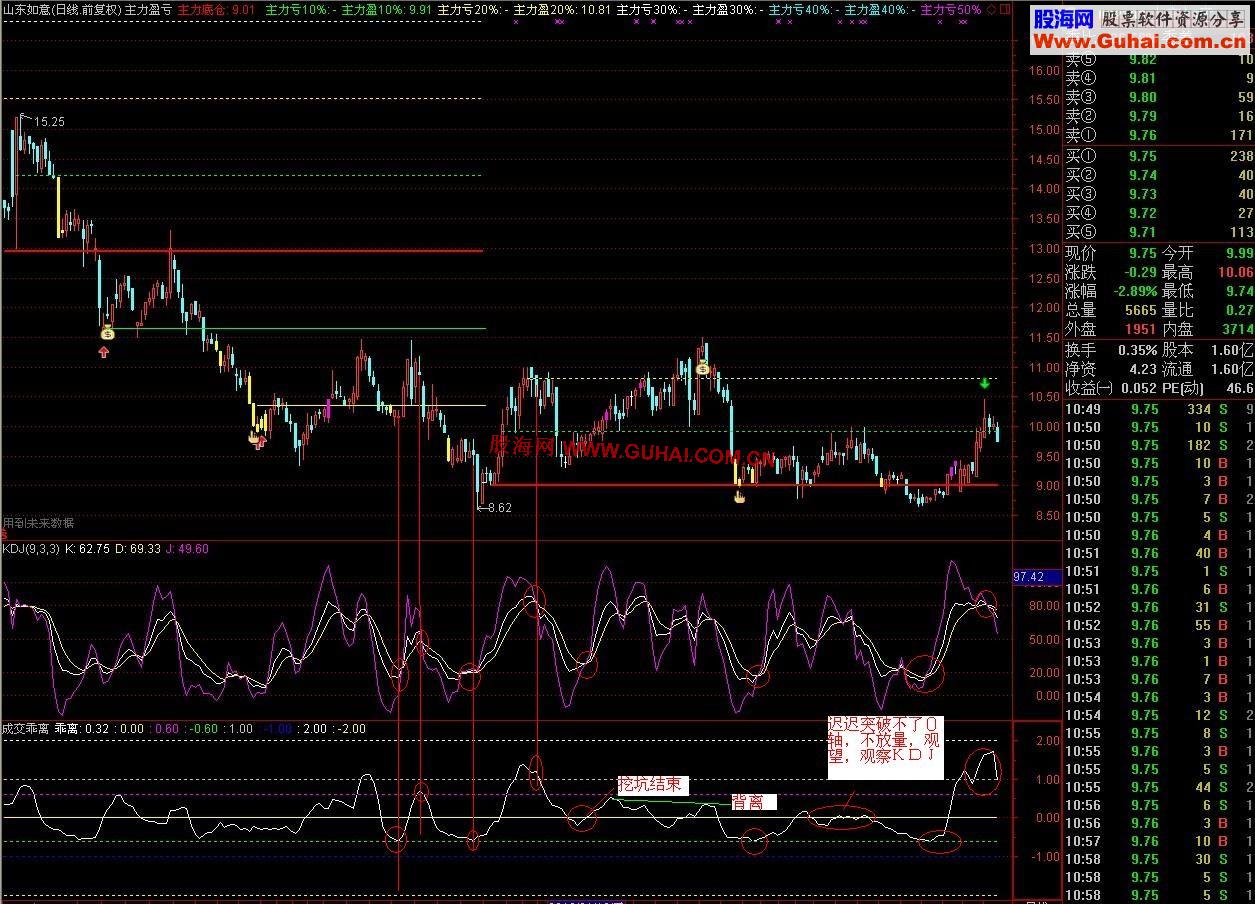Click the 成交乖离 indicator label
Screen dimensions: 1255x904
click(25, 729)
